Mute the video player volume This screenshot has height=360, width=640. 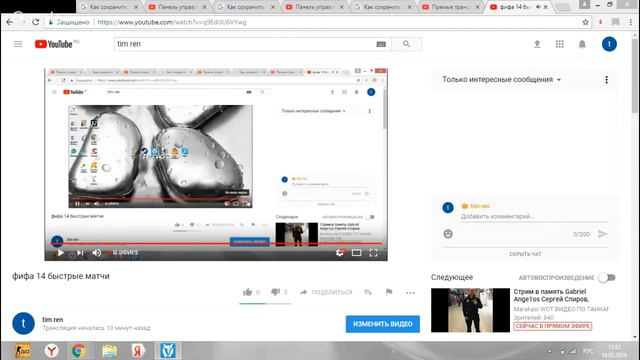click(97, 253)
